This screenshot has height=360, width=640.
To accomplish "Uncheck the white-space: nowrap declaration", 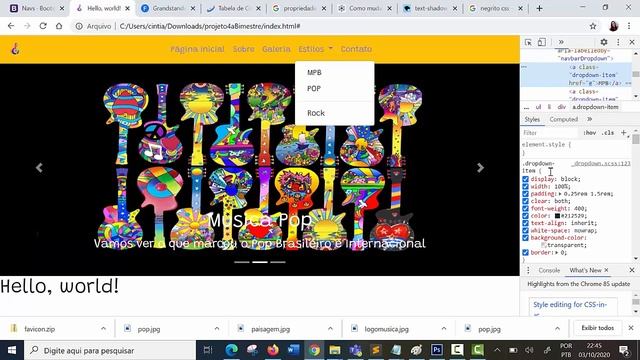I will pyautogui.click(x=525, y=231).
